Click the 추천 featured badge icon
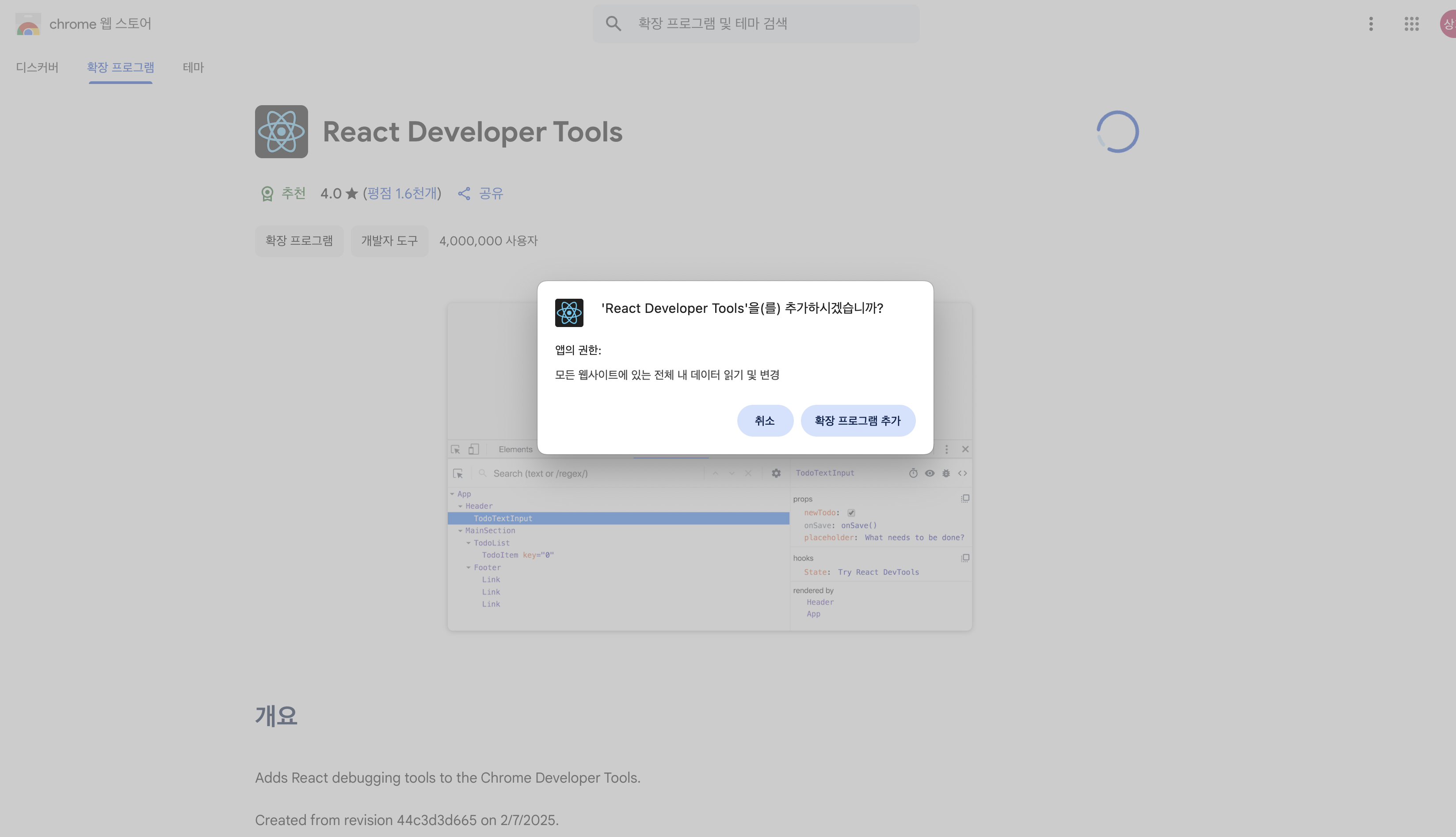Image resolution: width=1456 pixels, height=837 pixels. tap(267, 194)
